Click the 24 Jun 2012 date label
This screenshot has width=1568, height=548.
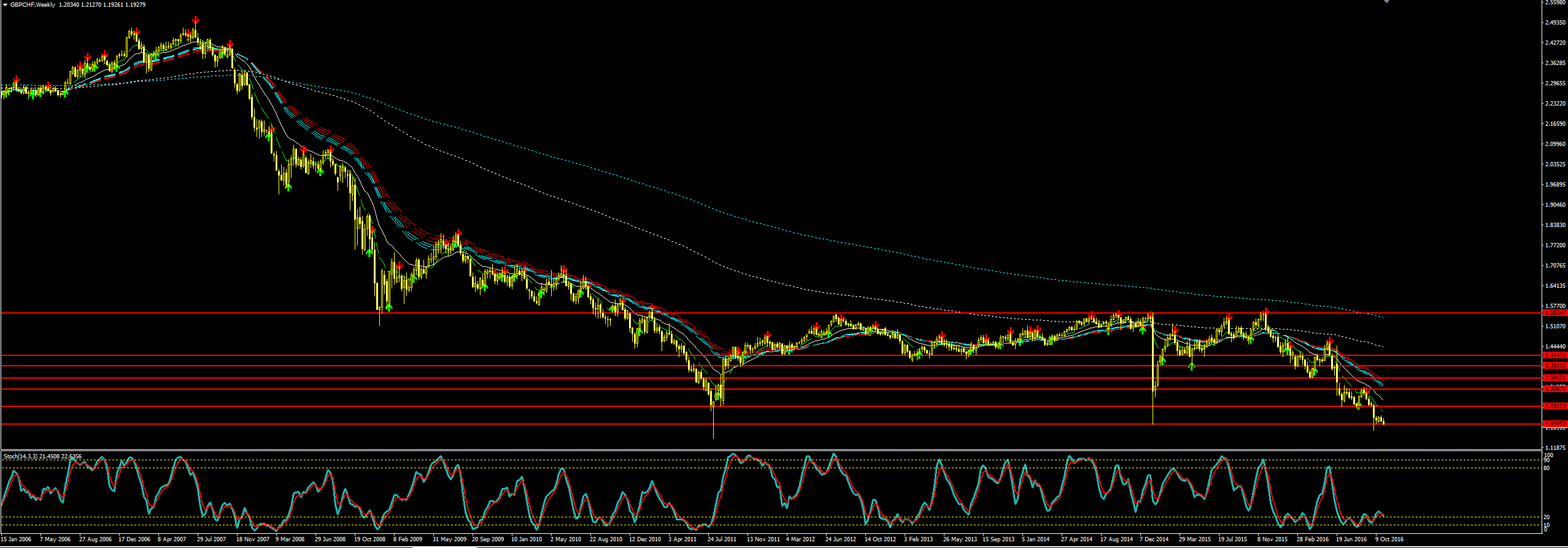tap(841, 539)
